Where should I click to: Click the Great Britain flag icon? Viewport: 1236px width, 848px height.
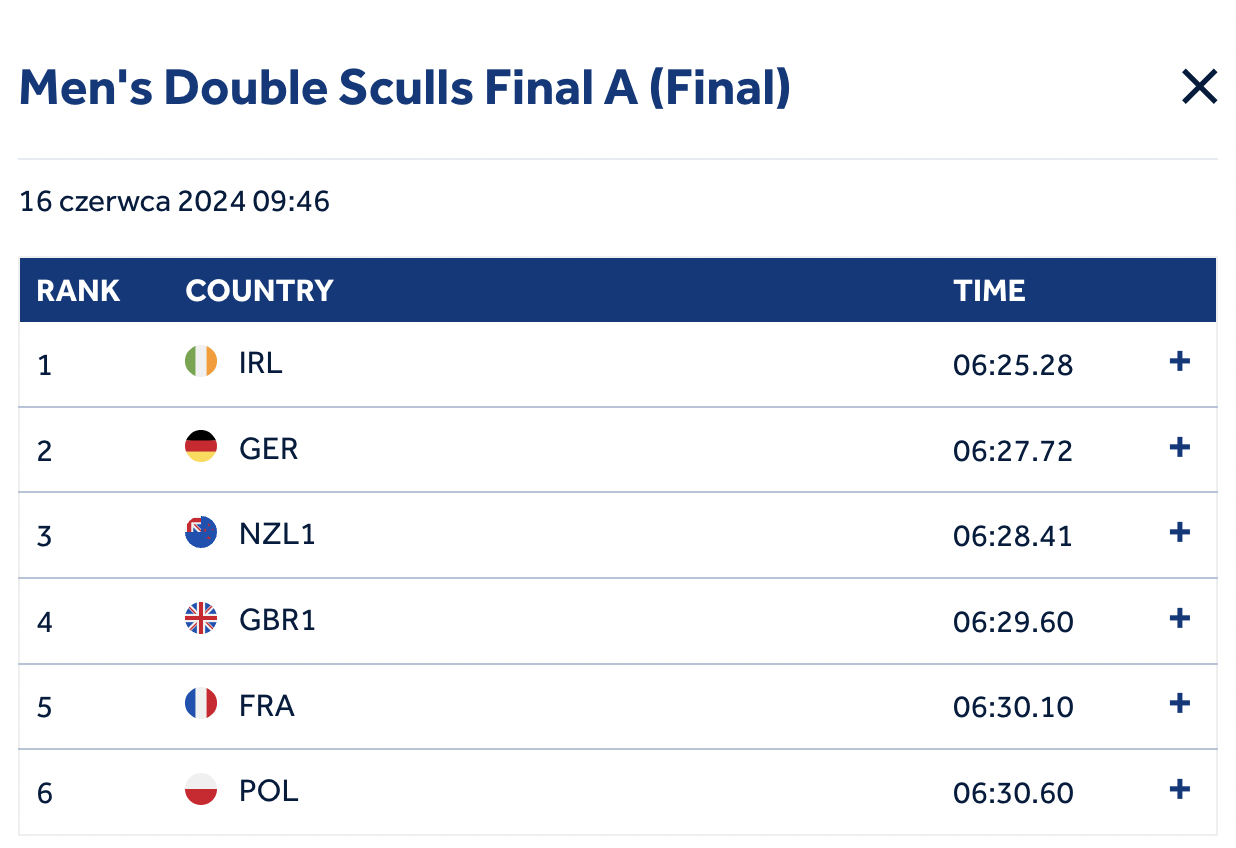201,619
